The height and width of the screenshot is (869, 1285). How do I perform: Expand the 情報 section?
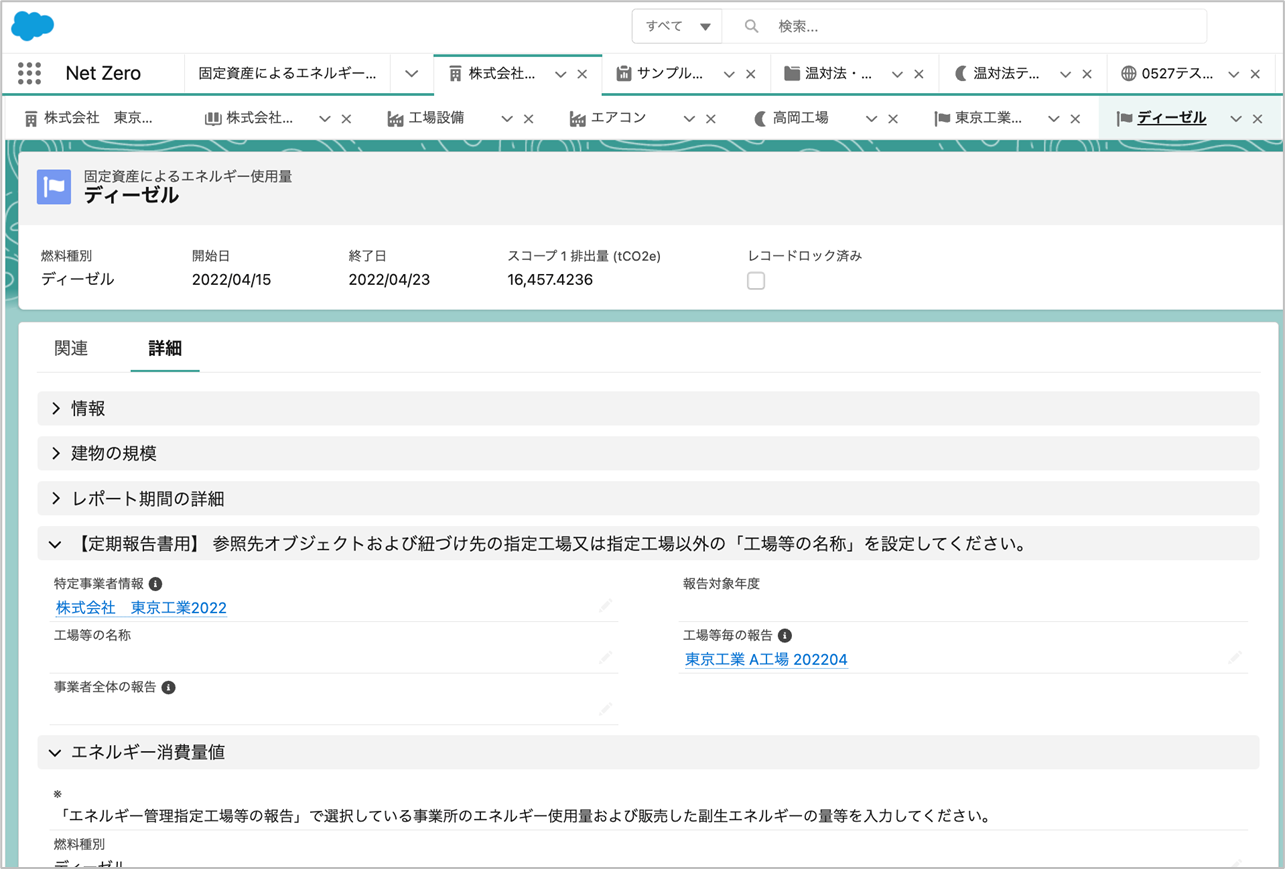[647, 408]
